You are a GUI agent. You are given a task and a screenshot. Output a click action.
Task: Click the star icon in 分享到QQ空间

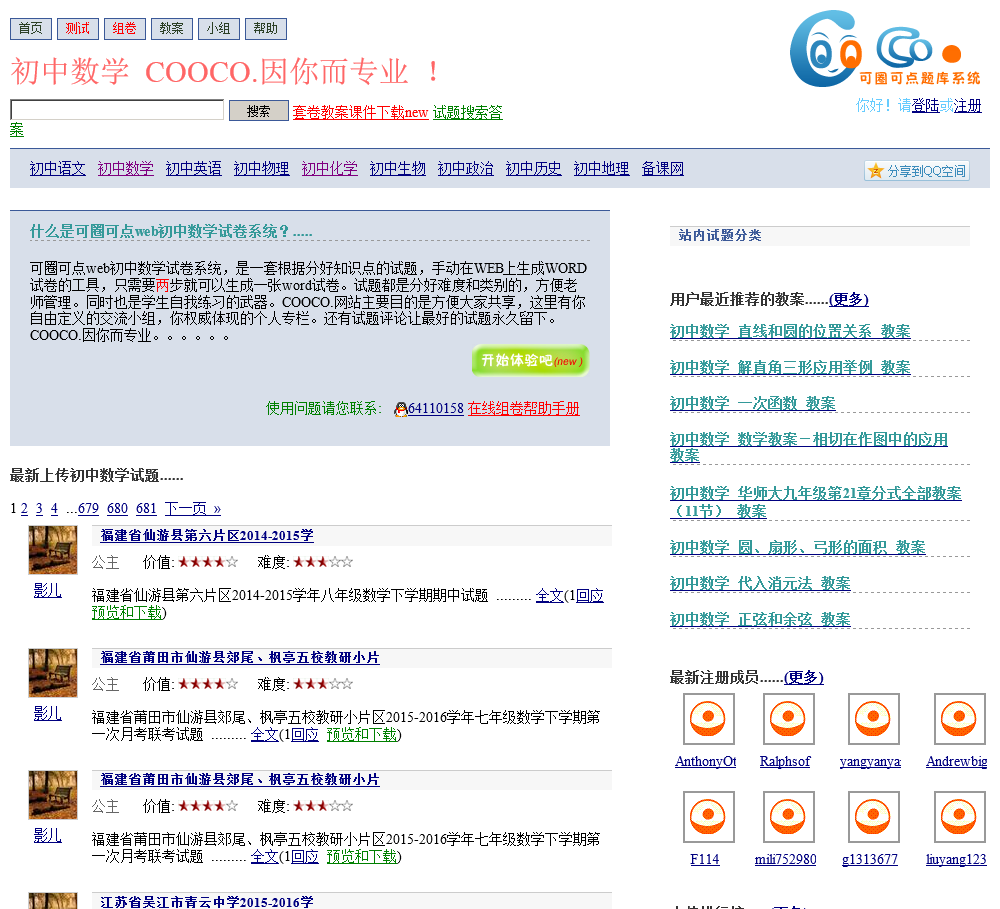[x=876, y=171]
